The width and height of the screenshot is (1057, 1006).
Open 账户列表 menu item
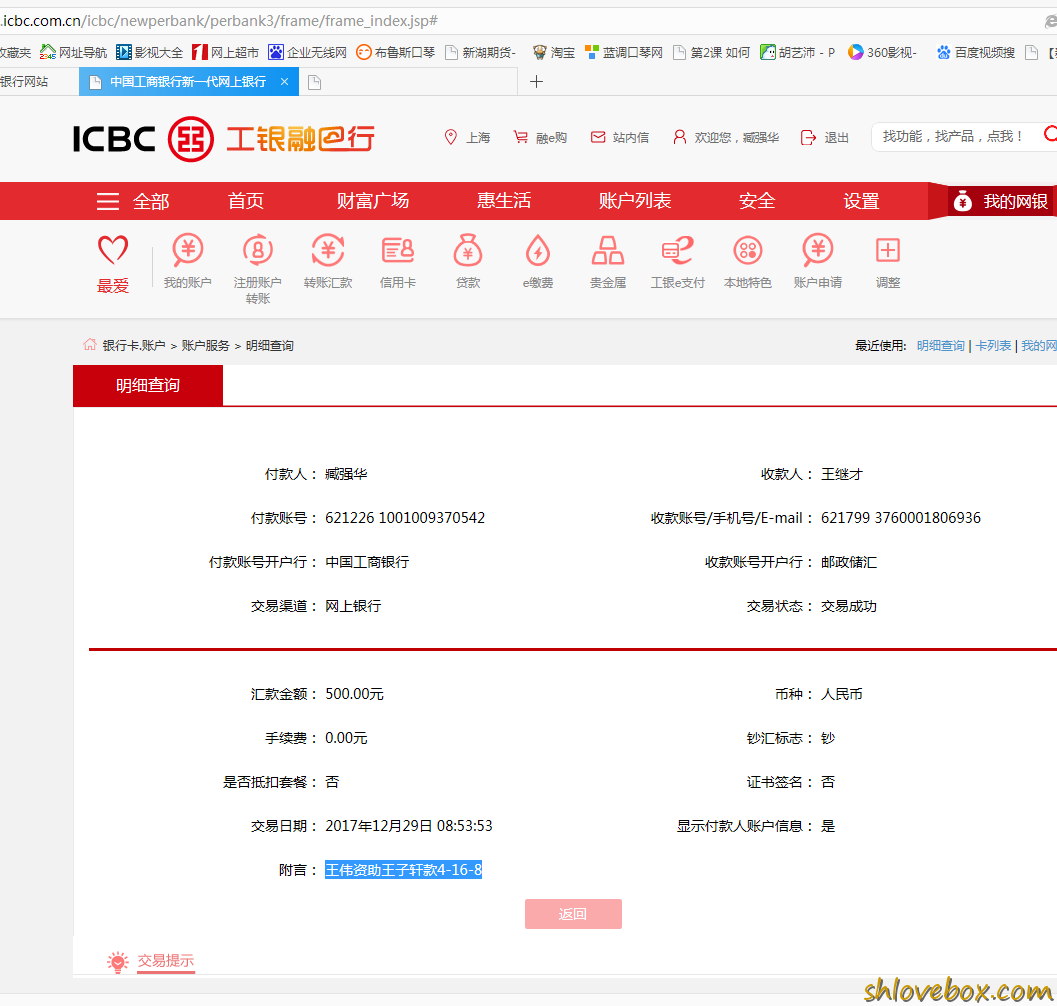pyautogui.click(x=634, y=201)
